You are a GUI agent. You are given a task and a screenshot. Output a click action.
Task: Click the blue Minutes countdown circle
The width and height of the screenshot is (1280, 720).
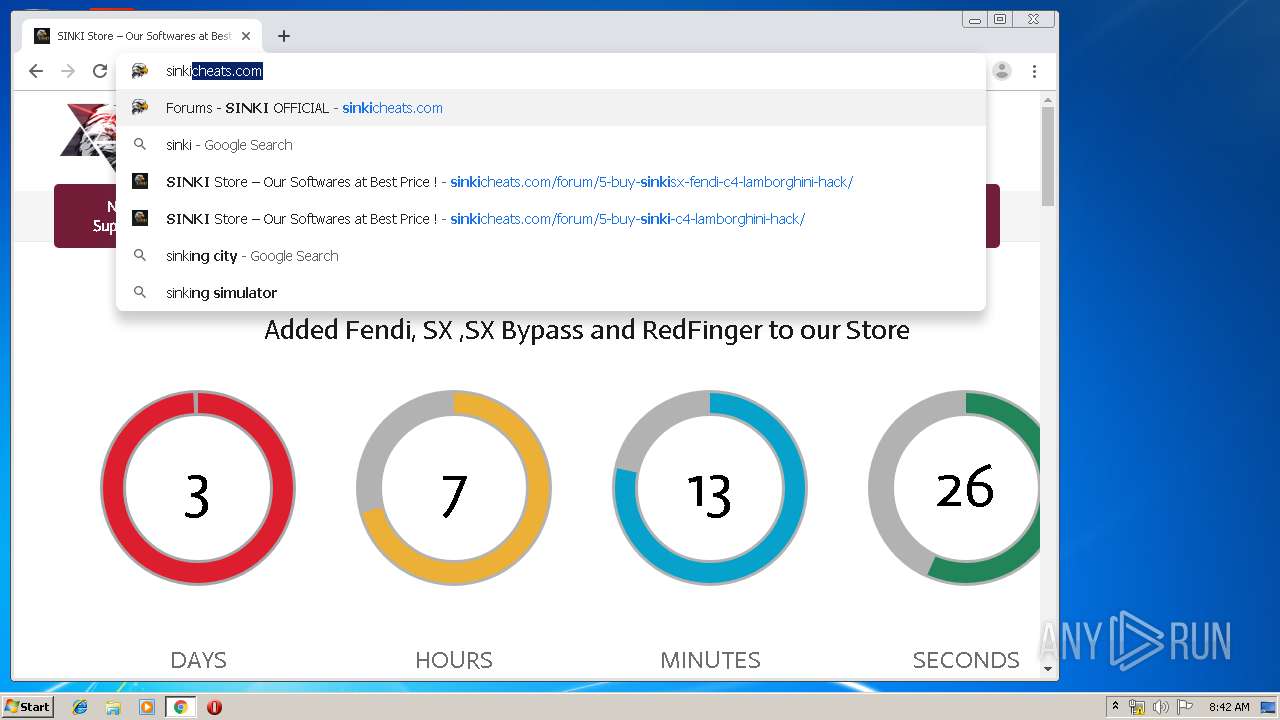pyautogui.click(x=710, y=488)
